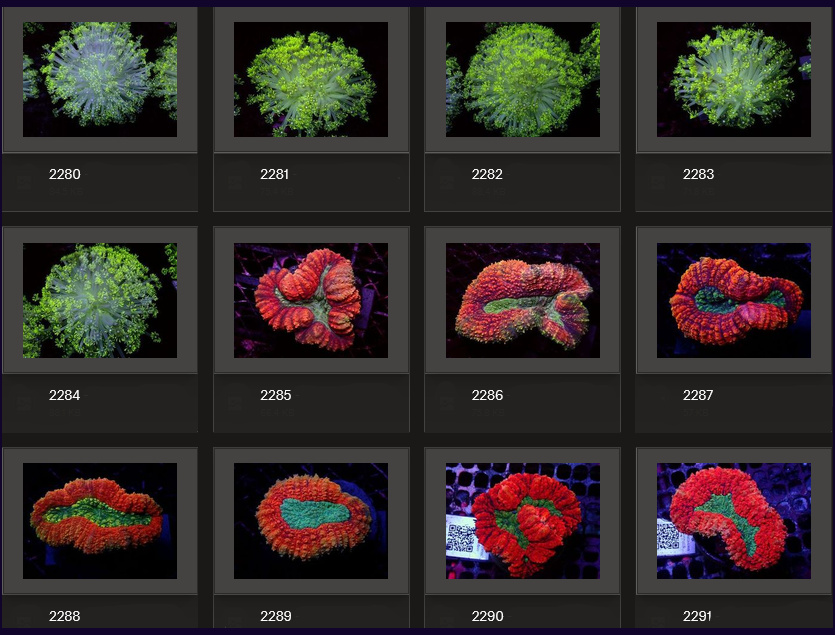Open the orange coral thumbnail 2286
Viewport: 835px width, 635px height.
(x=522, y=300)
